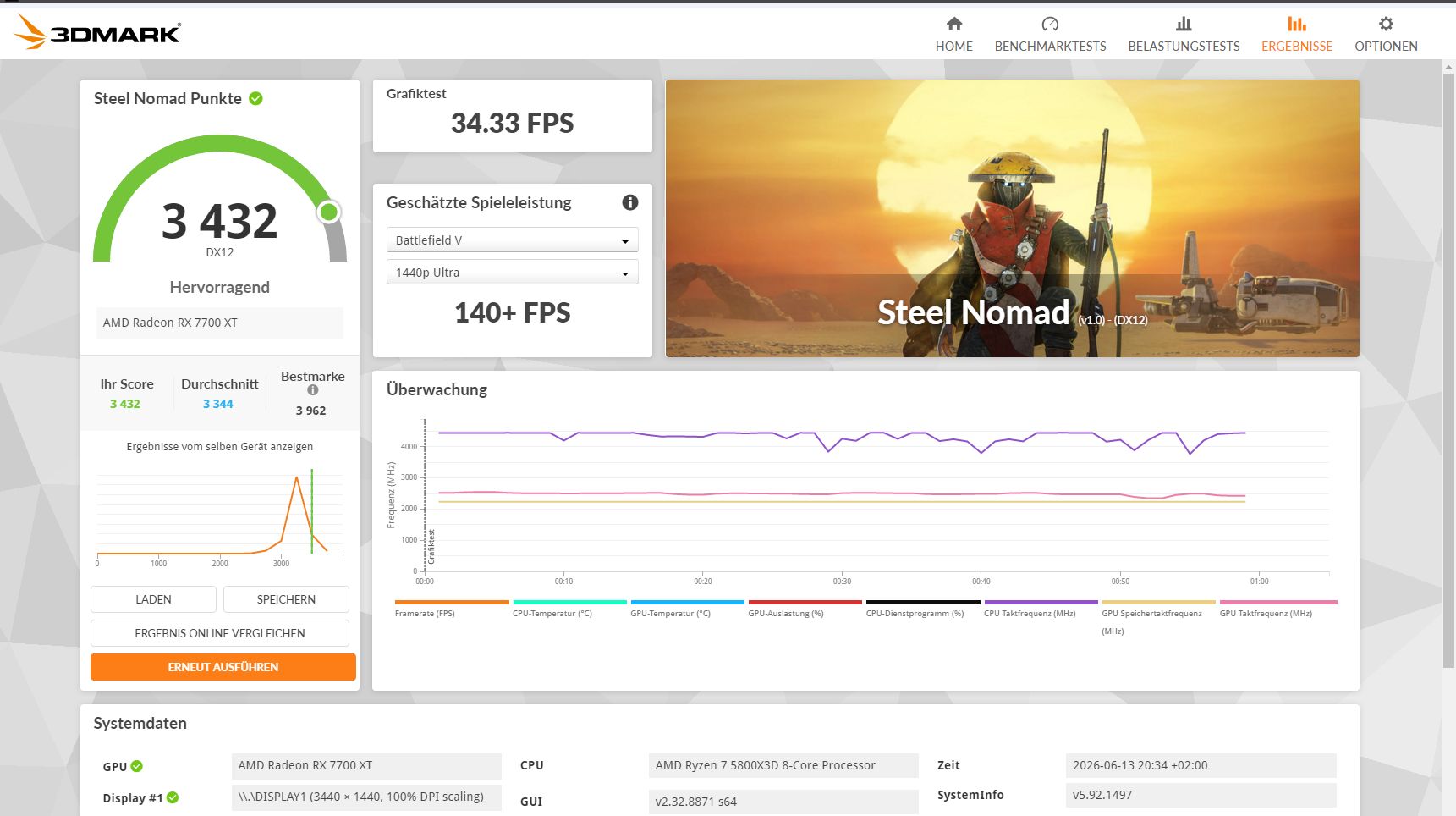Viewport: 1456px width, 816px height.
Task: Toggle the Framerate (FPS) graph legend
Action: [452, 608]
